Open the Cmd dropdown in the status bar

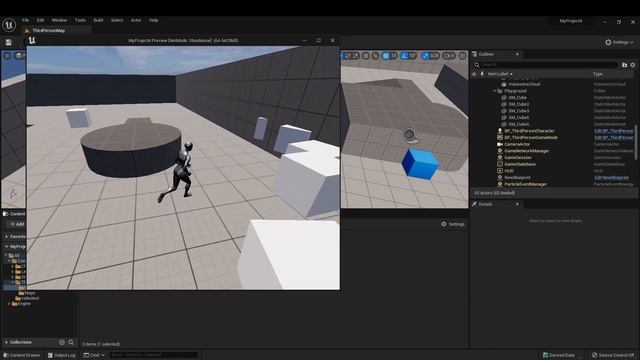[x=94, y=355]
